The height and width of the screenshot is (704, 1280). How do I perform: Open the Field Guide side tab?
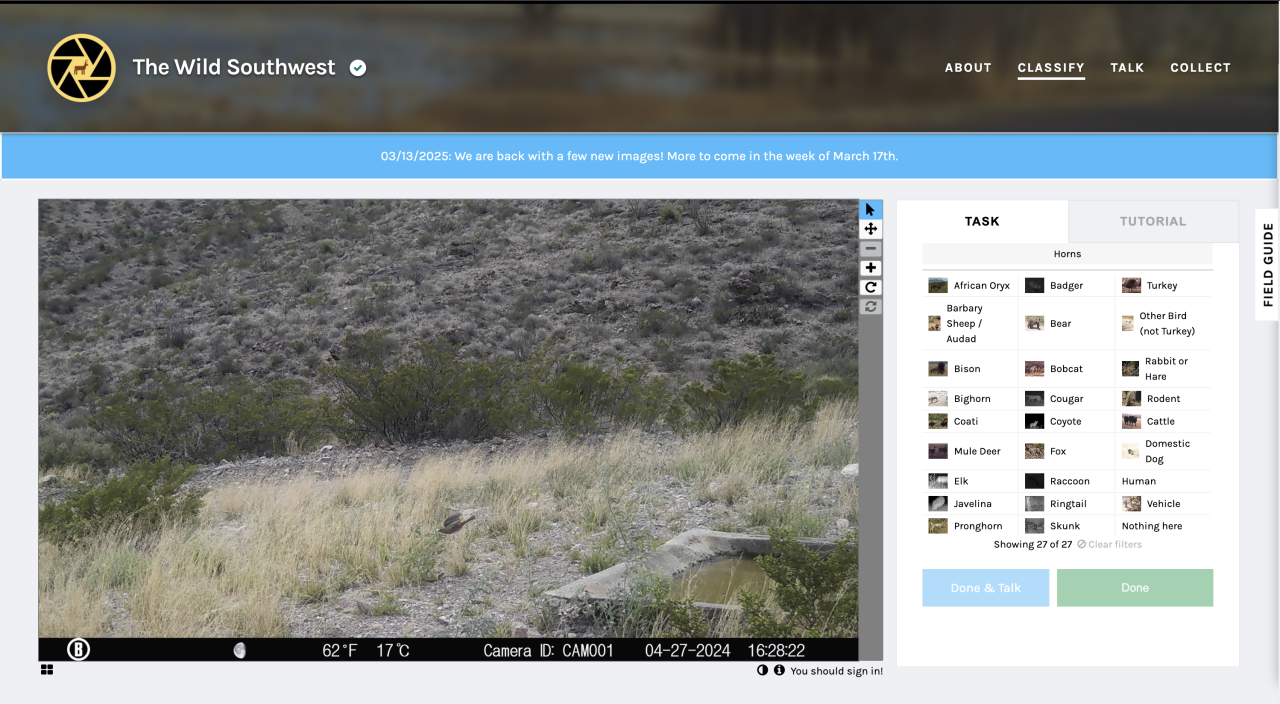(x=1267, y=265)
